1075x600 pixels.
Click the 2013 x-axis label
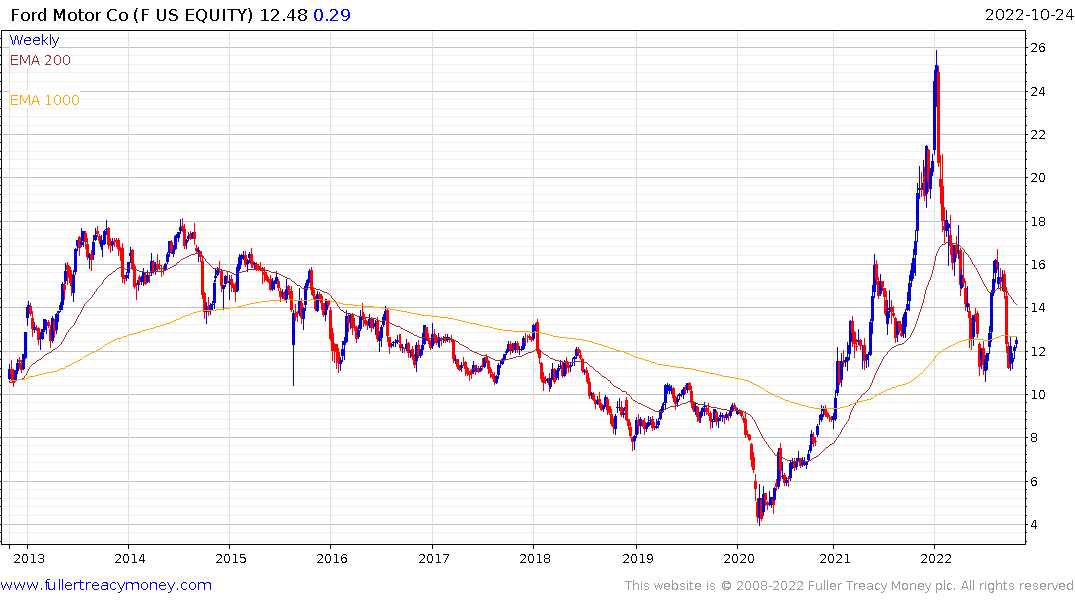click(29, 558)
